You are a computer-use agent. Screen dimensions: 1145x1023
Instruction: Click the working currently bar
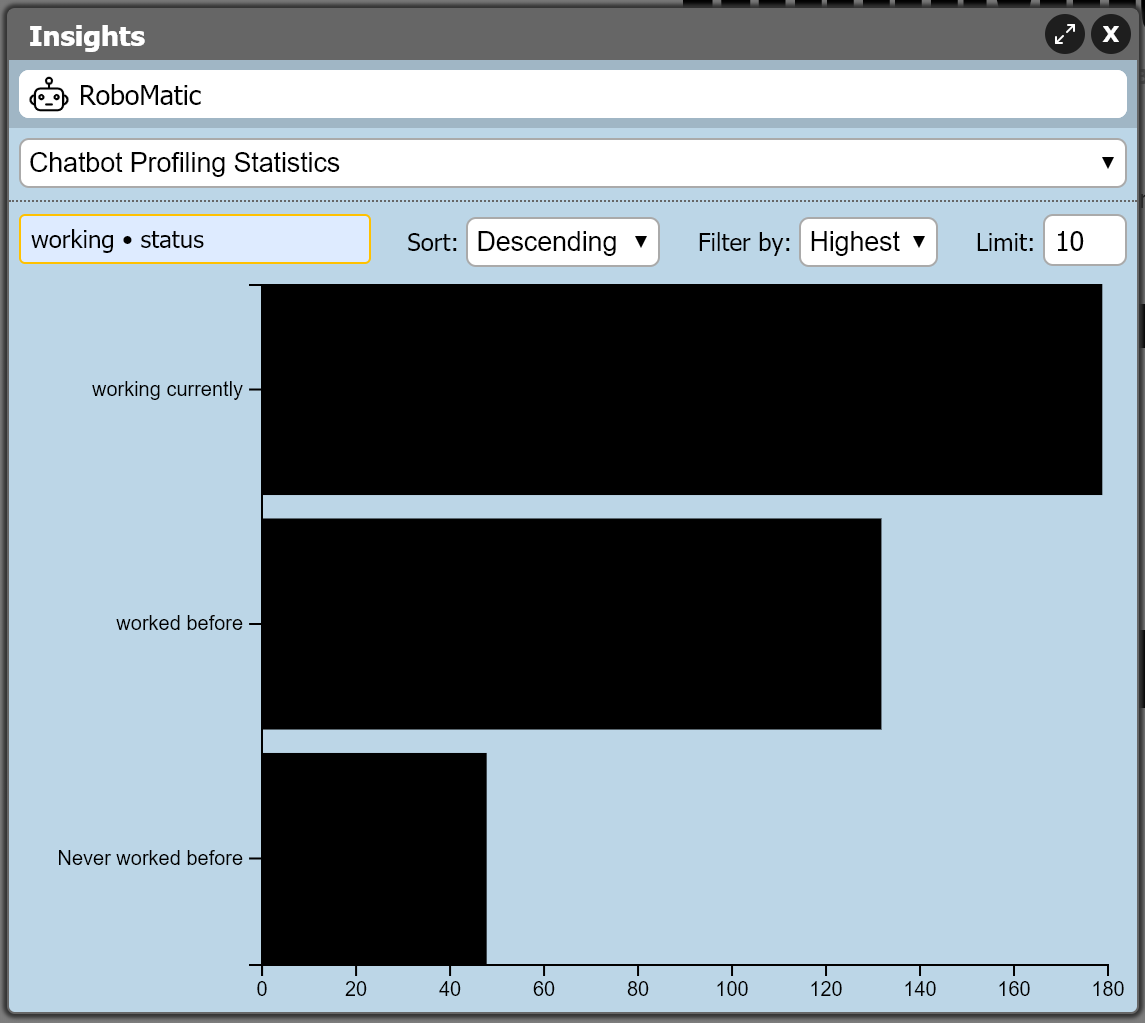pos(682,390)
